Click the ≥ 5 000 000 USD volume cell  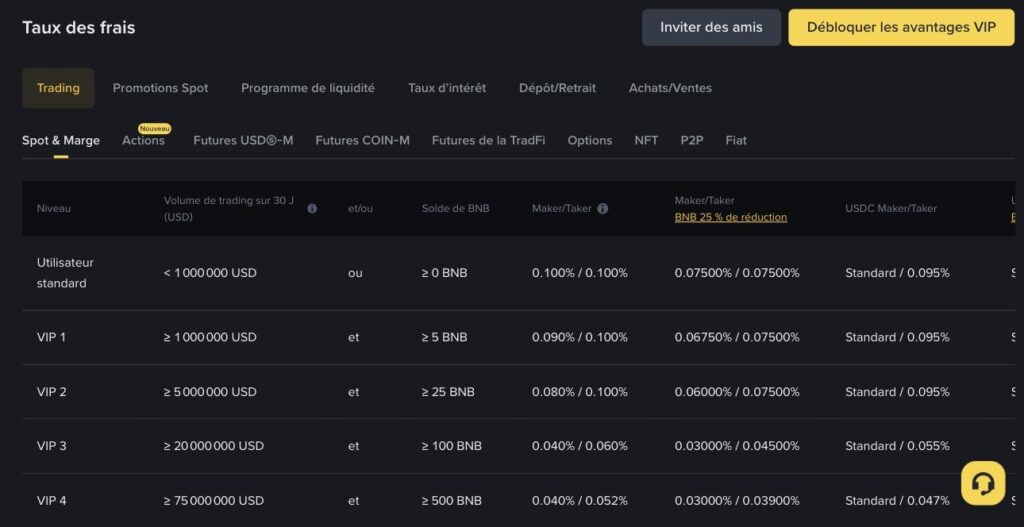pos(210,392)
